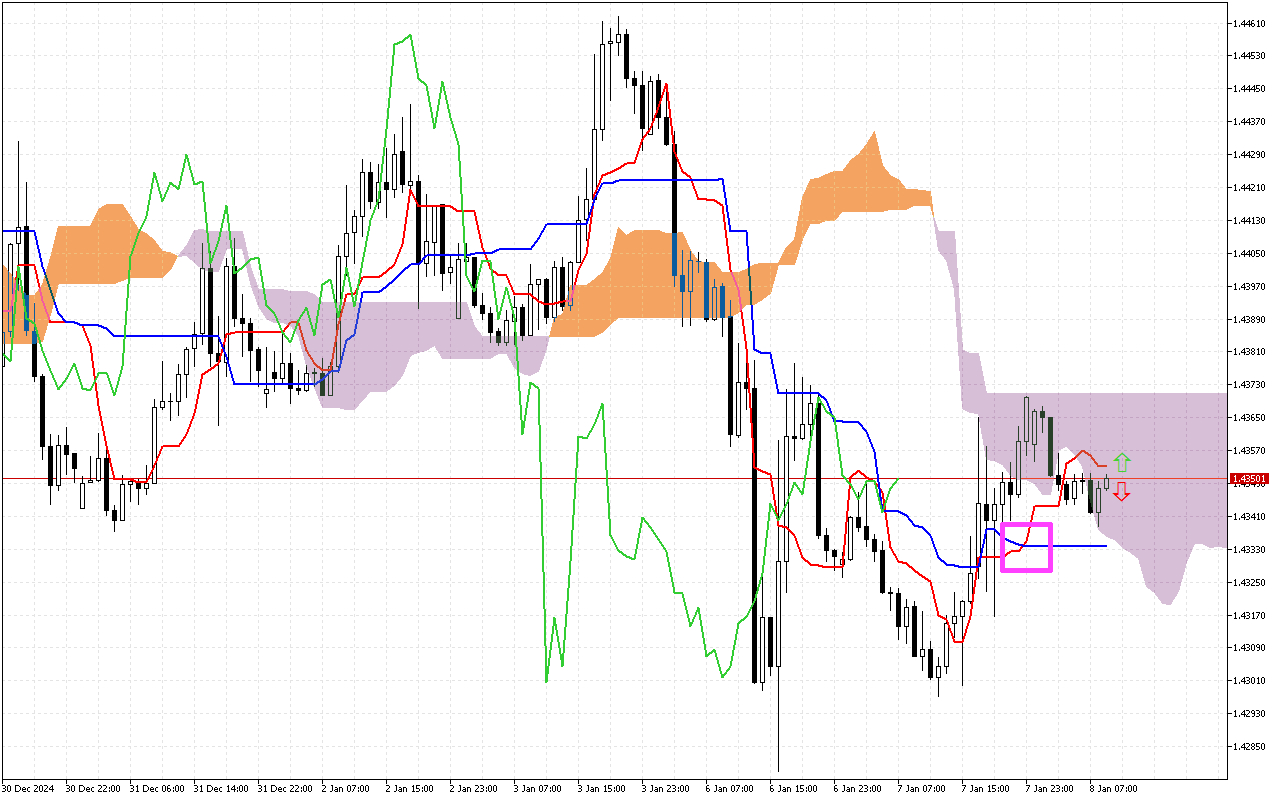Pick the 7 Jan 15:00 time label
This screenshot has height=800, width=1280.
[986, 789]
